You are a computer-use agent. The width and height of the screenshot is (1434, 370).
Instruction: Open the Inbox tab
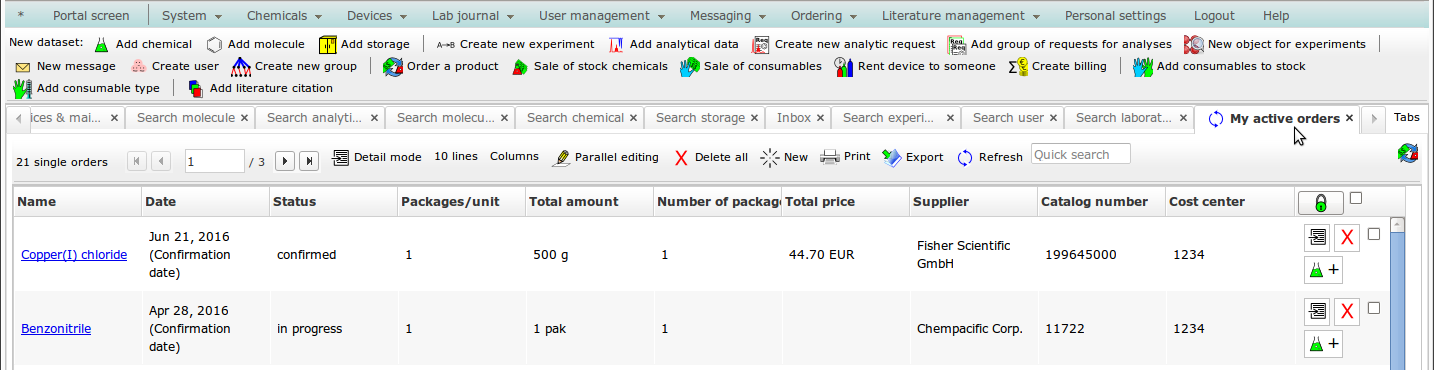(794, 118)
